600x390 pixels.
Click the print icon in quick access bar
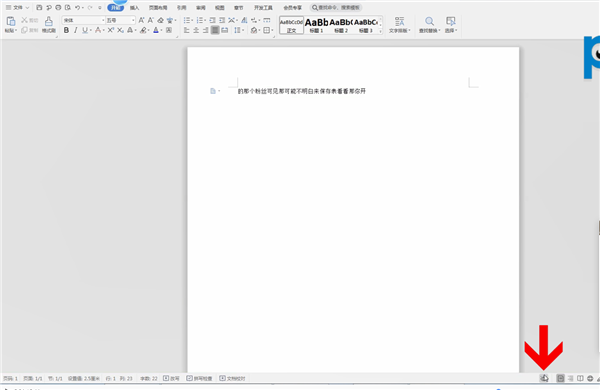pyautogui.click(x=58, y=8)
